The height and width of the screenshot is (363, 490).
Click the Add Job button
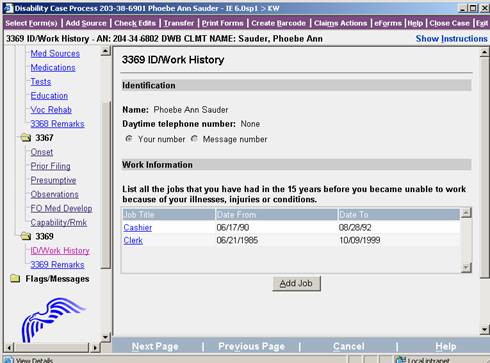point(296,284)
